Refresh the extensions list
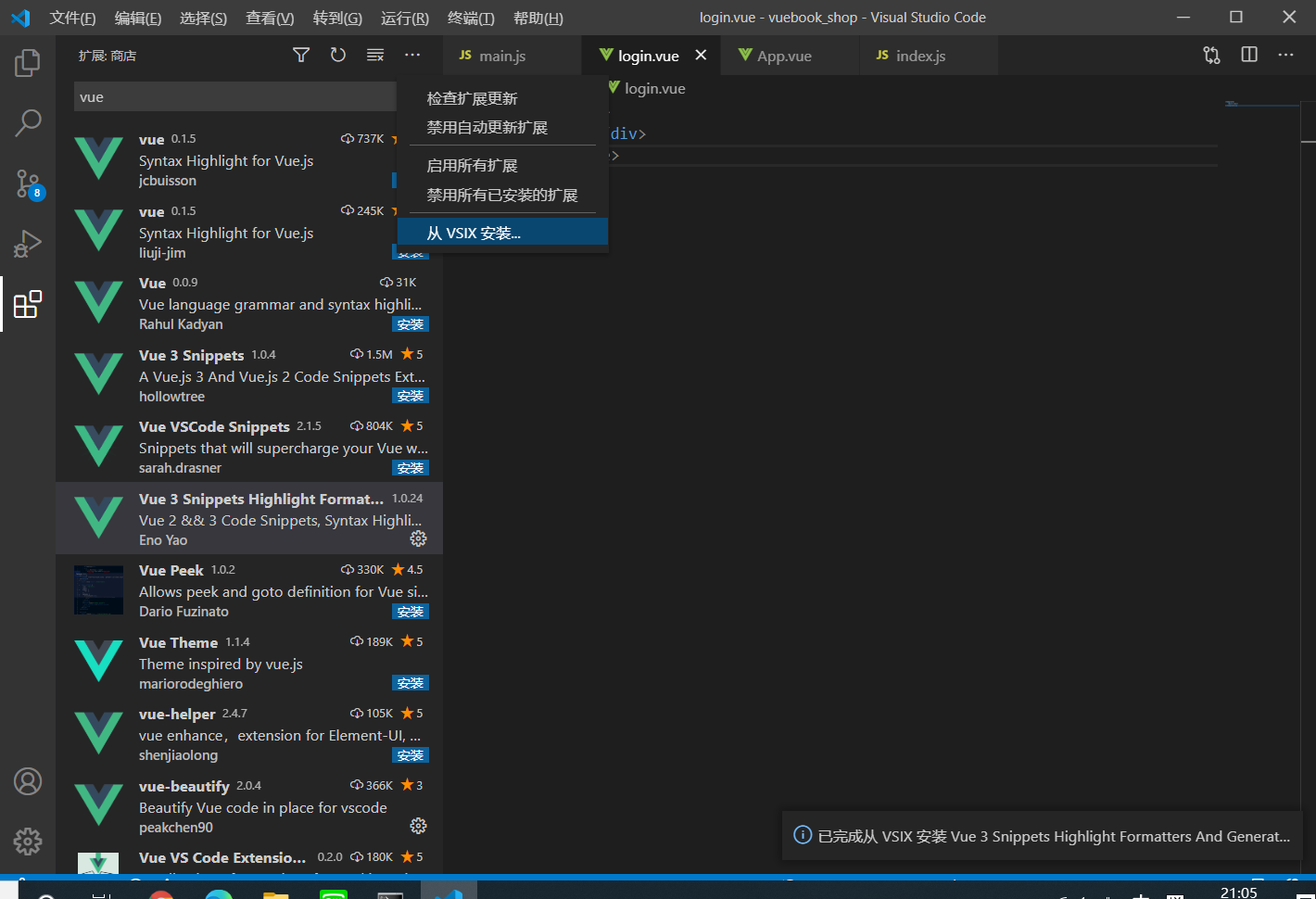 (x=337, y=55)
